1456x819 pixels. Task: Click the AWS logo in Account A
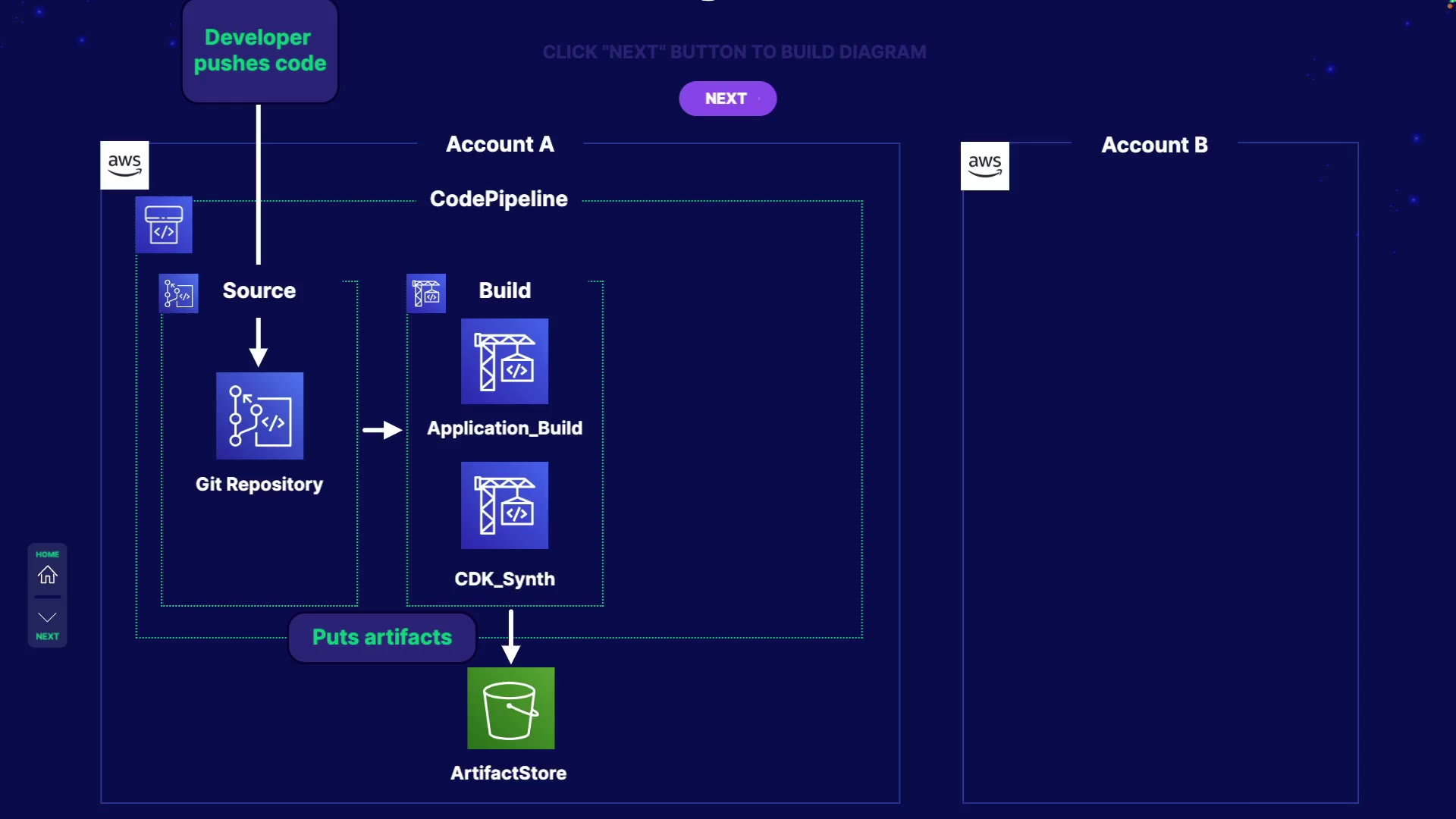[124, 165]
